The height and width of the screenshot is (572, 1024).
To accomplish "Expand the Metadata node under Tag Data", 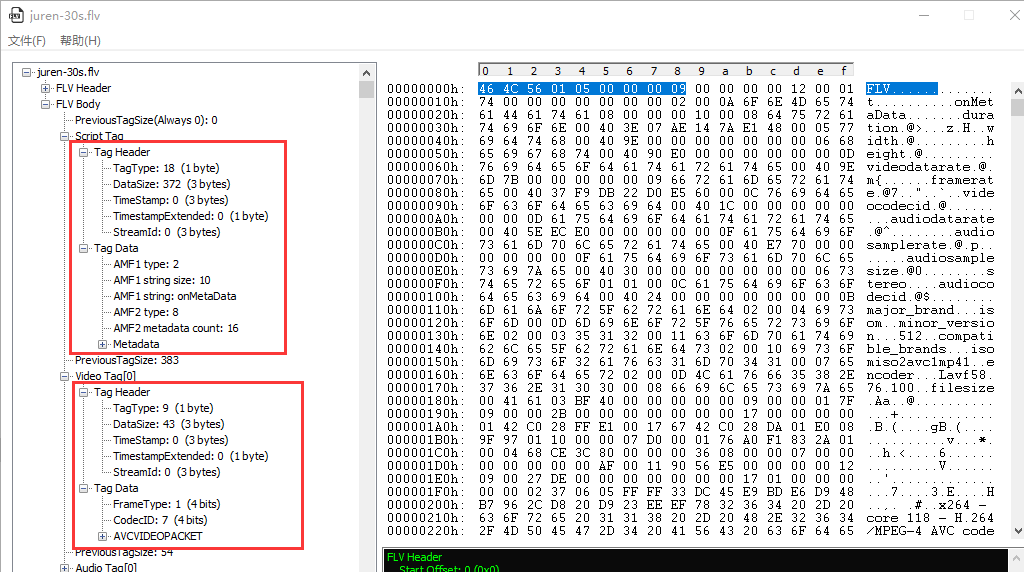I will click(x=103, y=344).
